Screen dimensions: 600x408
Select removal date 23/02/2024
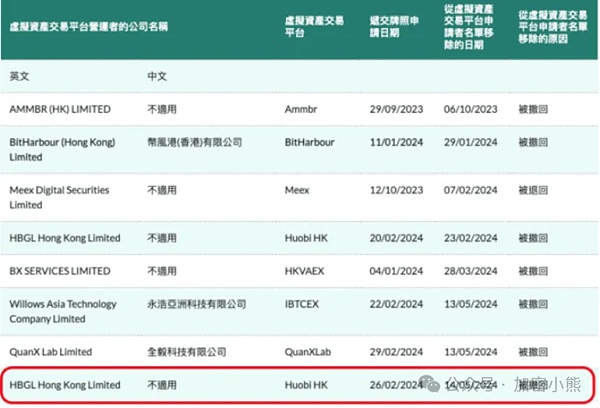coord(471,238)
